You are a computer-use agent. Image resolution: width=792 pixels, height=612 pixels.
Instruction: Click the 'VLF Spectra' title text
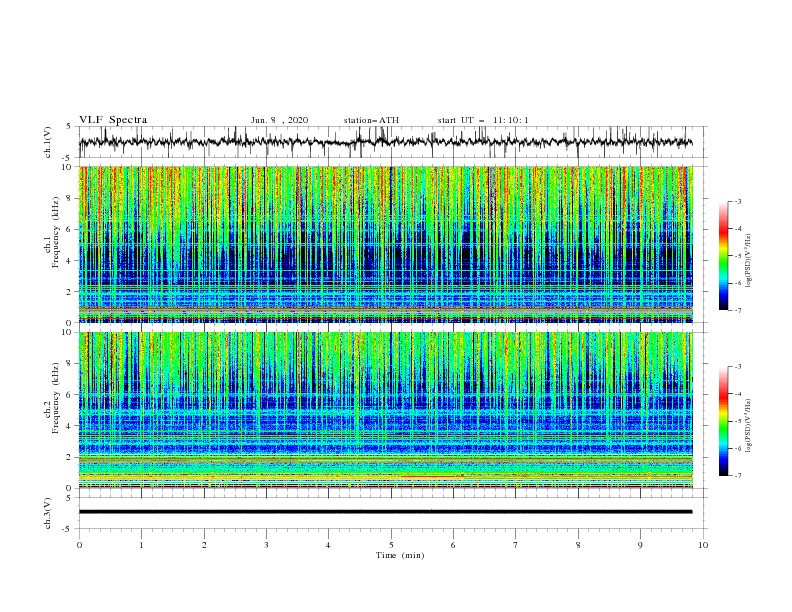click(113, 120)
